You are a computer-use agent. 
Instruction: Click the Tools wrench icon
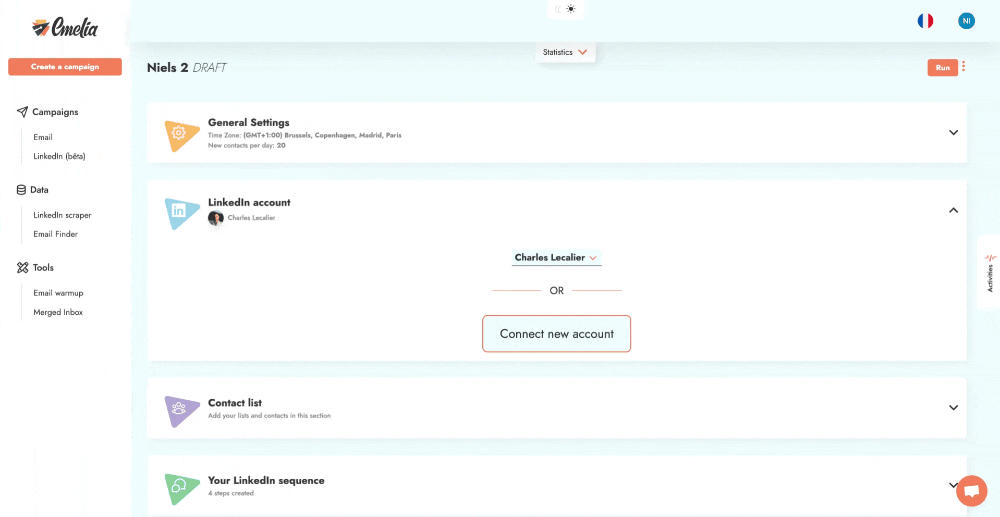[x=22, y=268]
